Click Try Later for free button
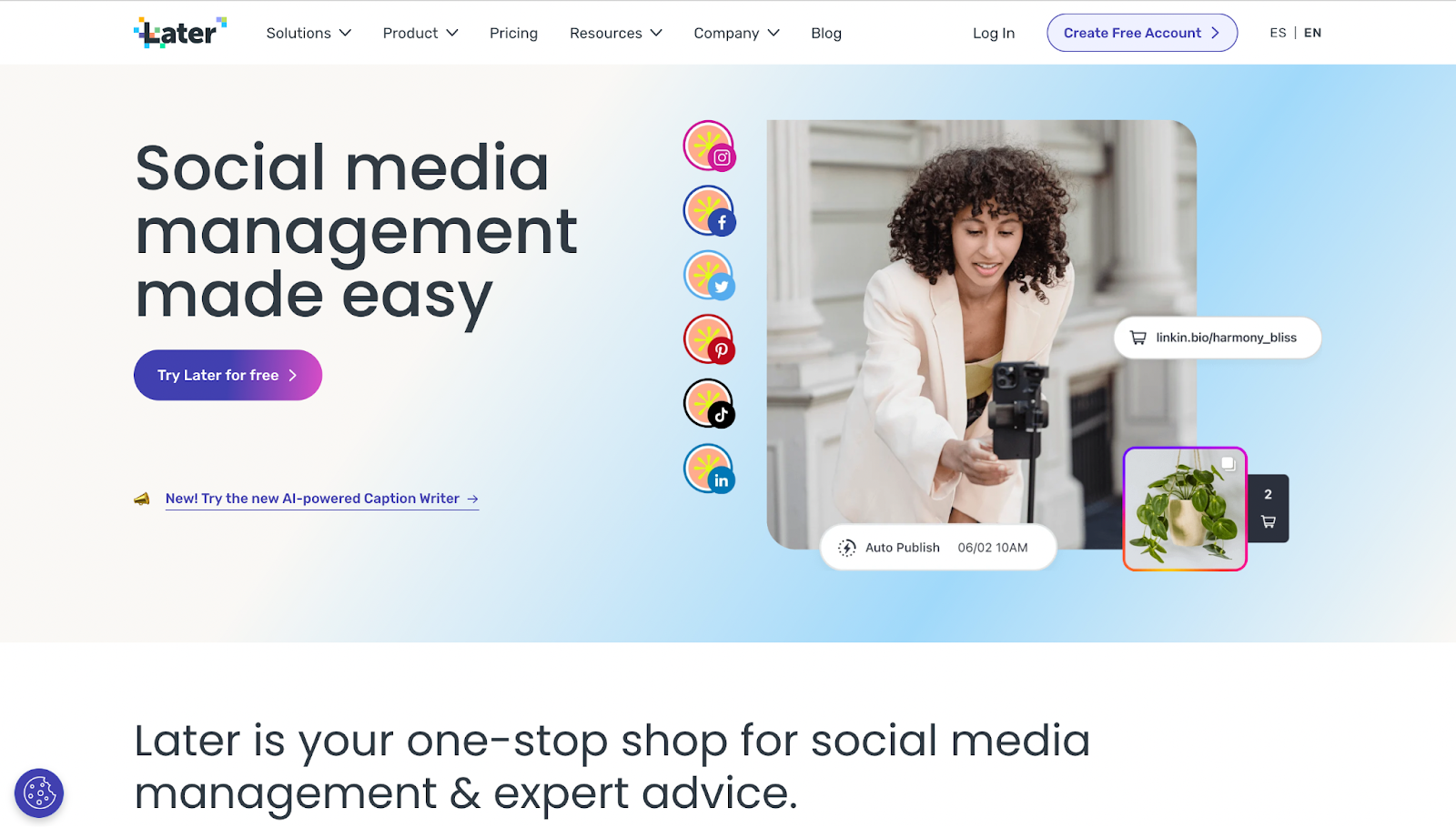1456x828 pixels. (x=227, y=375)
